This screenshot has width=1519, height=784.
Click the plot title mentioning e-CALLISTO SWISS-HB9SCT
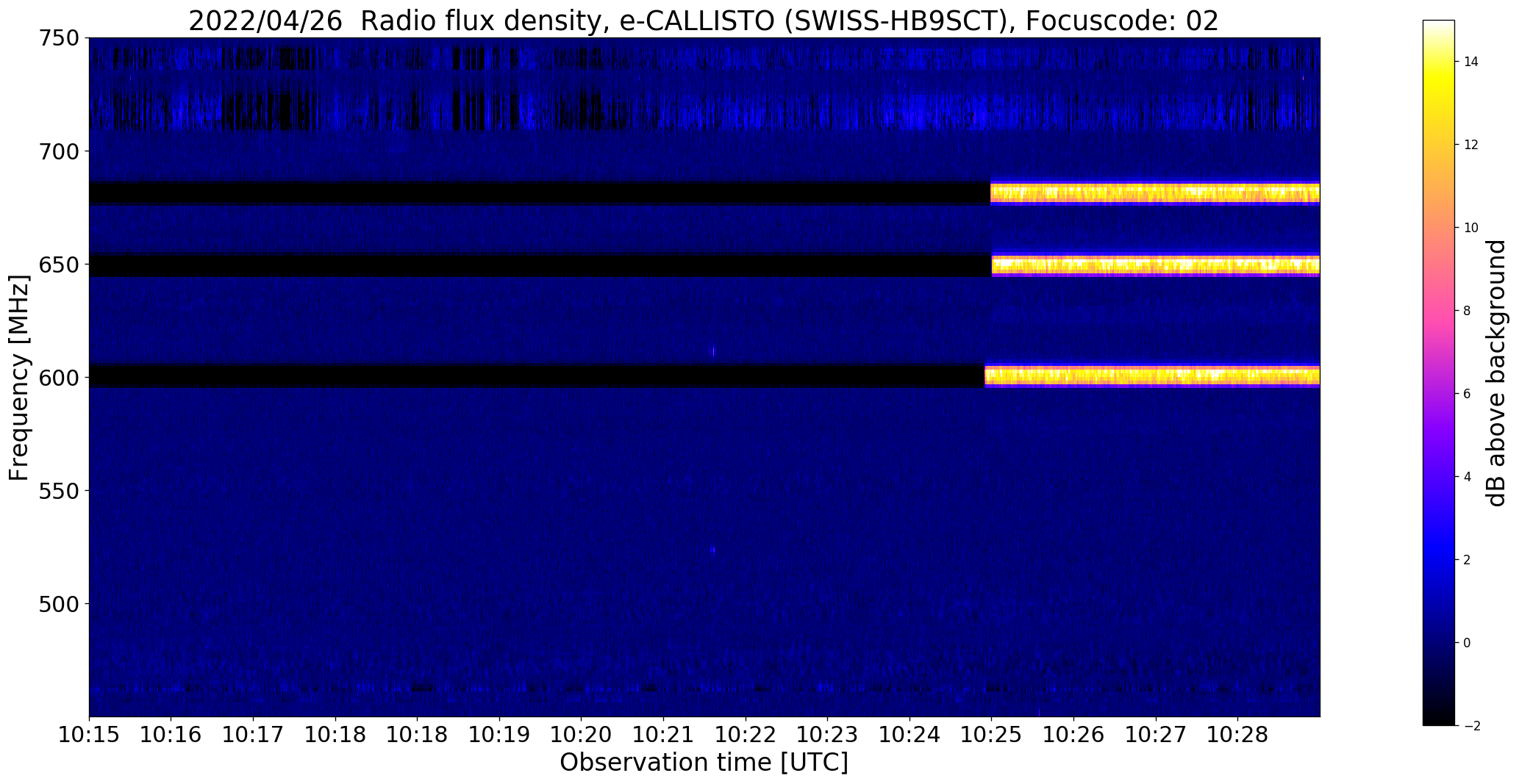point(704,21)
